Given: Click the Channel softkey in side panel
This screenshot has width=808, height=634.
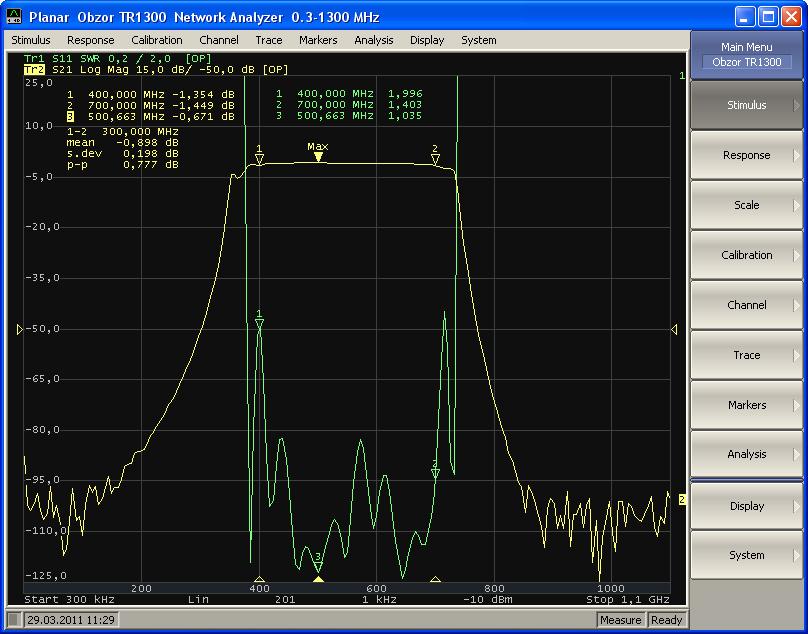Looking at the screenshot, I should pyautogui.click(x=747, y=305).
